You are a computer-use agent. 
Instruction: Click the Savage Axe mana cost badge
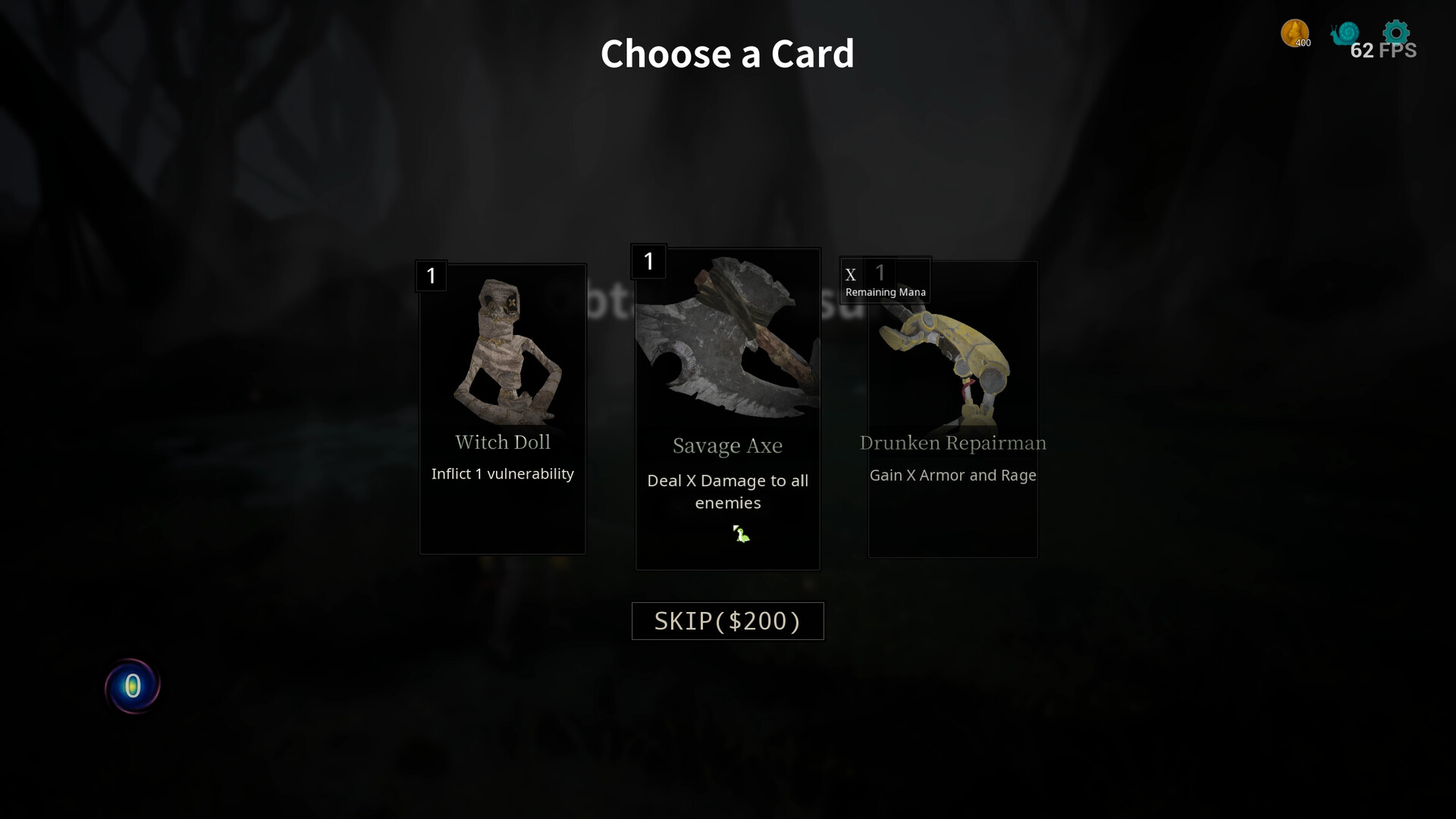pos(648,262)
